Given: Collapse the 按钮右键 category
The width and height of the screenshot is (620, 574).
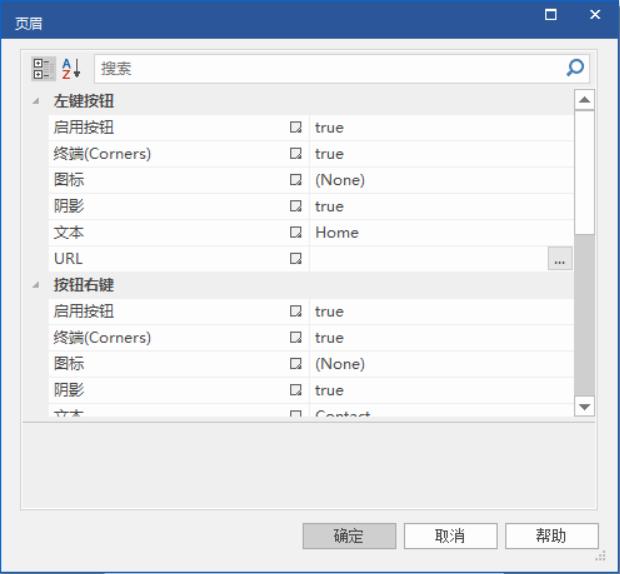Looking at the screenshot, I should (x=37, y=285).
